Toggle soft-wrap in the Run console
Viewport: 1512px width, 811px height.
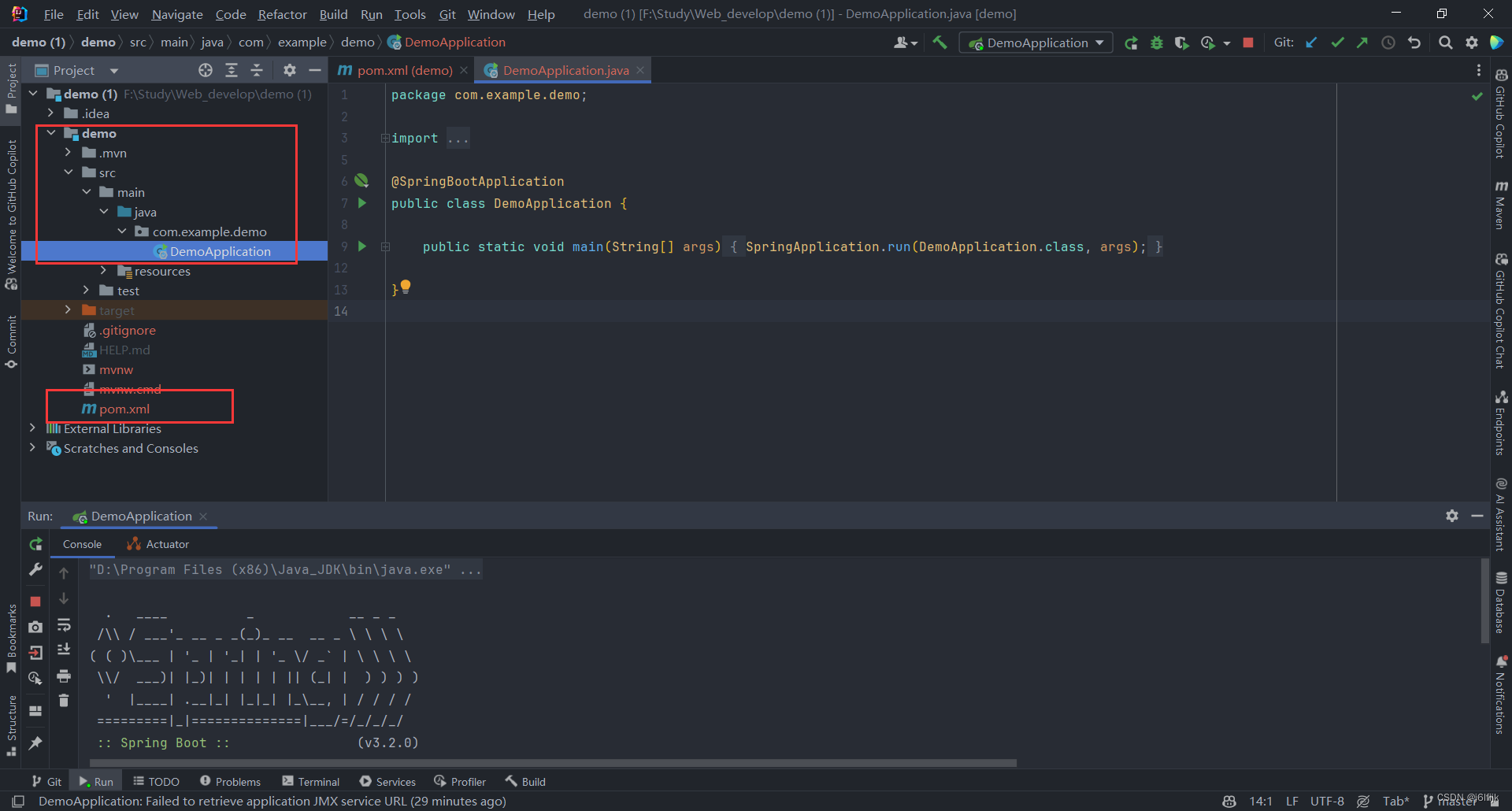(x=65, y=624)
